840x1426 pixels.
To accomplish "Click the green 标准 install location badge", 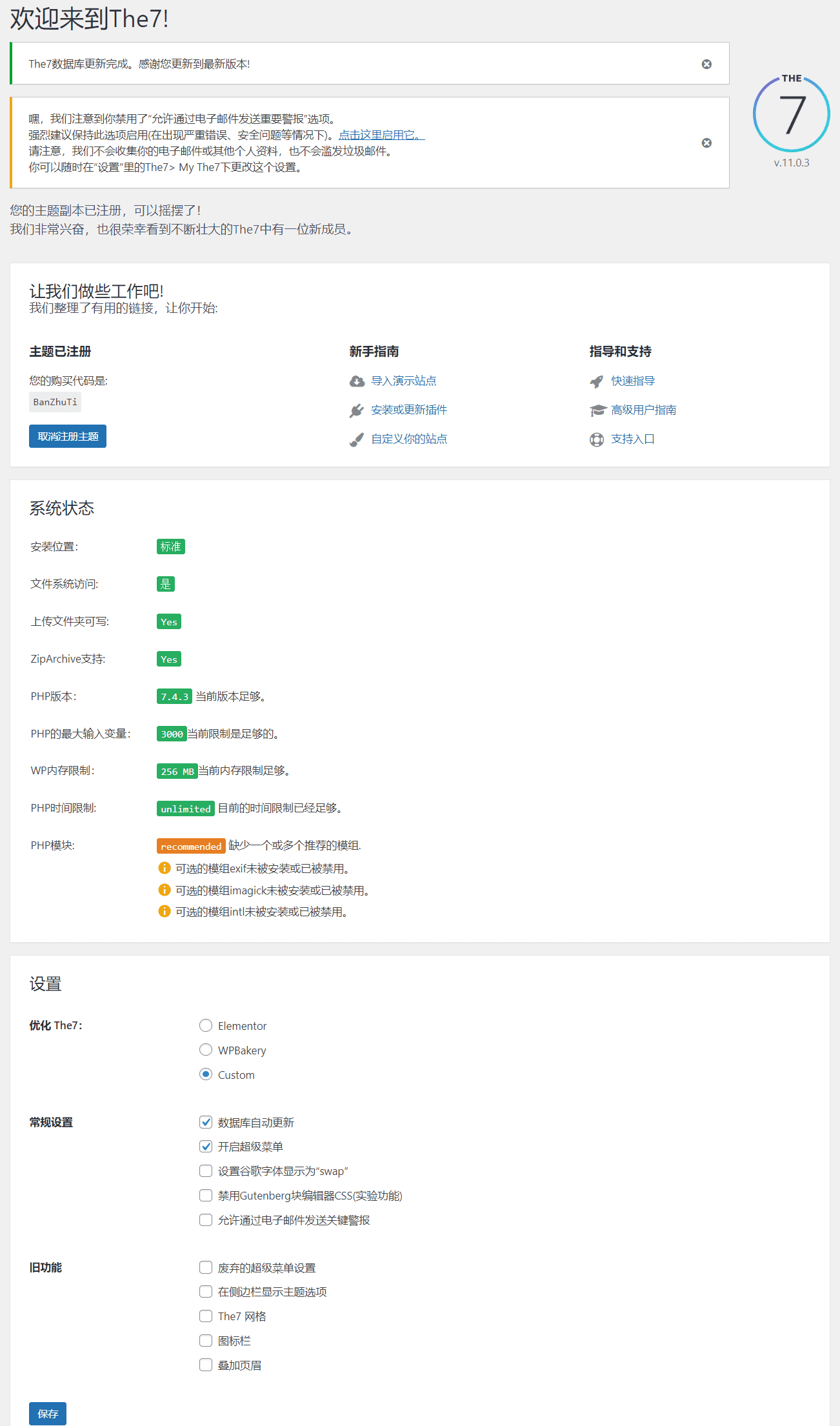I will (x=171, y=547).
